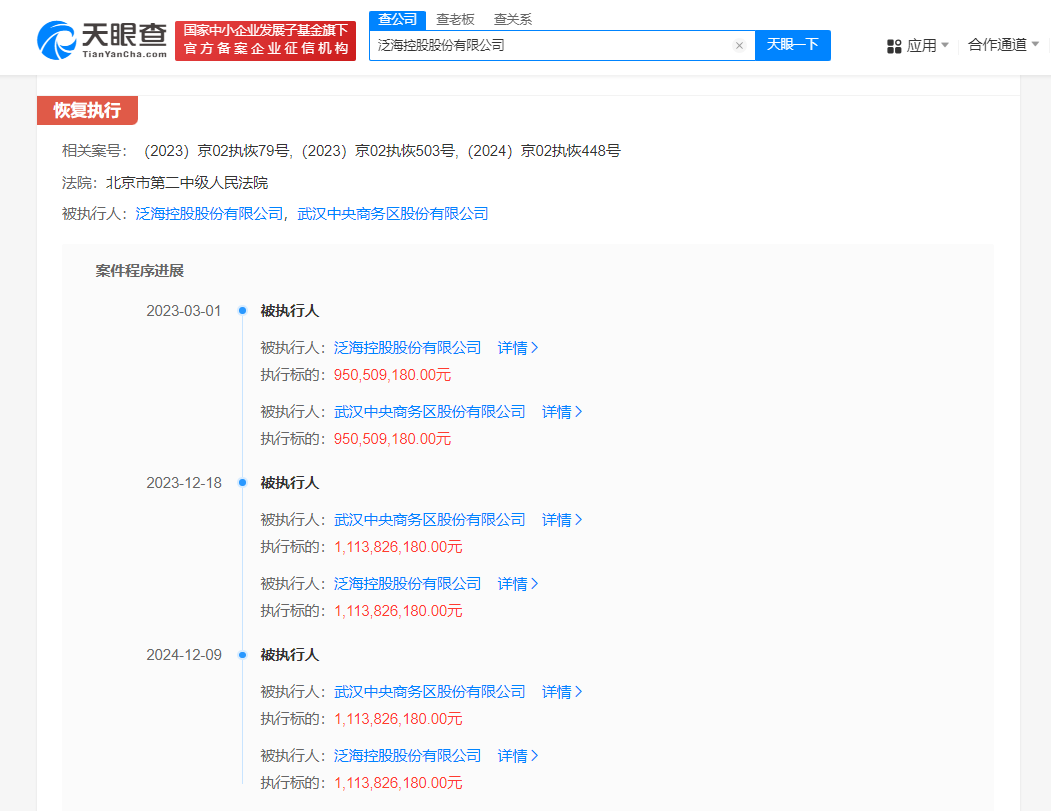The height and width of the screenshot is (811, 1051).
Task: Click the 2023-03-01 timeline dot
Action: coord(243,310)
